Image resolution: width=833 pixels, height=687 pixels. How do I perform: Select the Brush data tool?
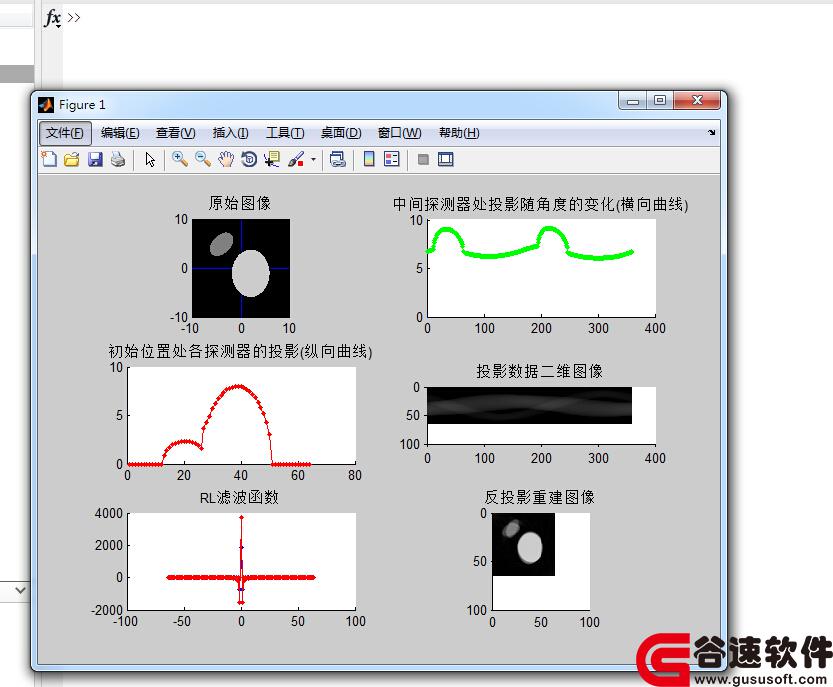tap(296, 159)
